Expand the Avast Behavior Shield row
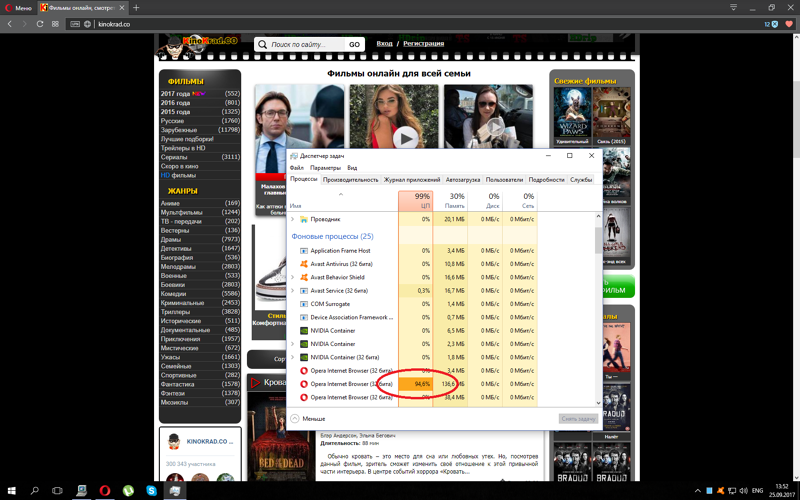This screenshot has height=500, width=800. tap(293, 278)
